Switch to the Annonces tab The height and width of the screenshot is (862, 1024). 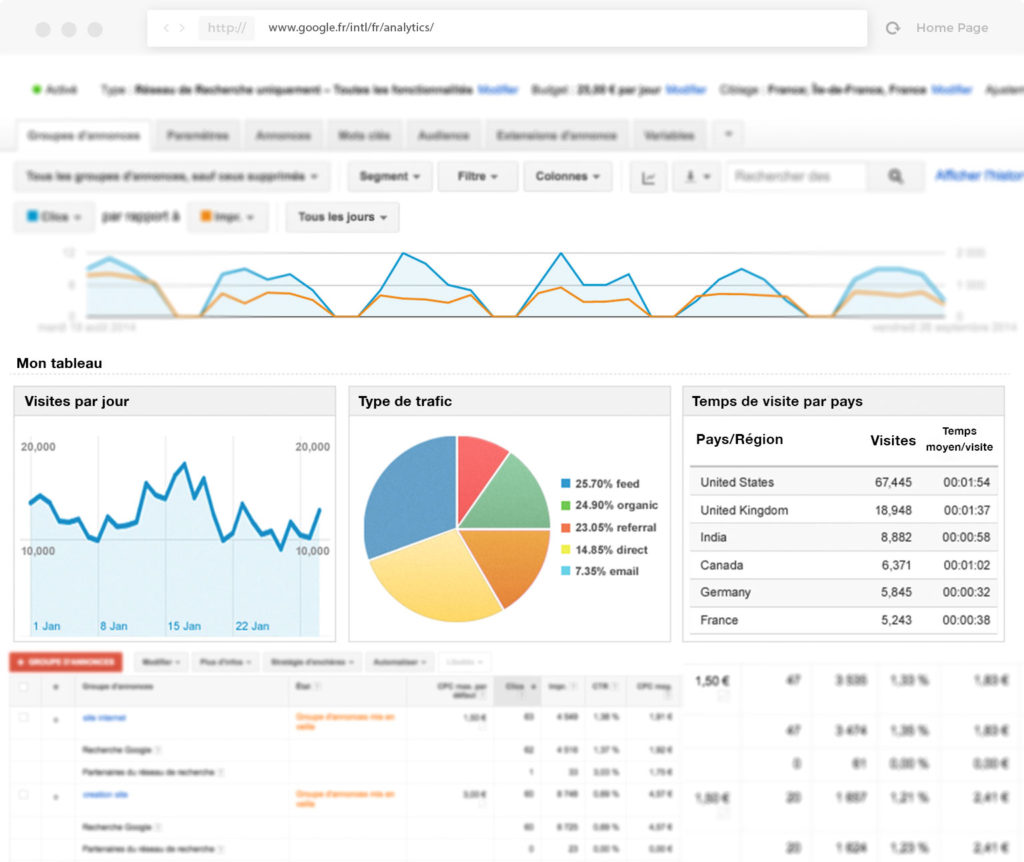point(283,136)
